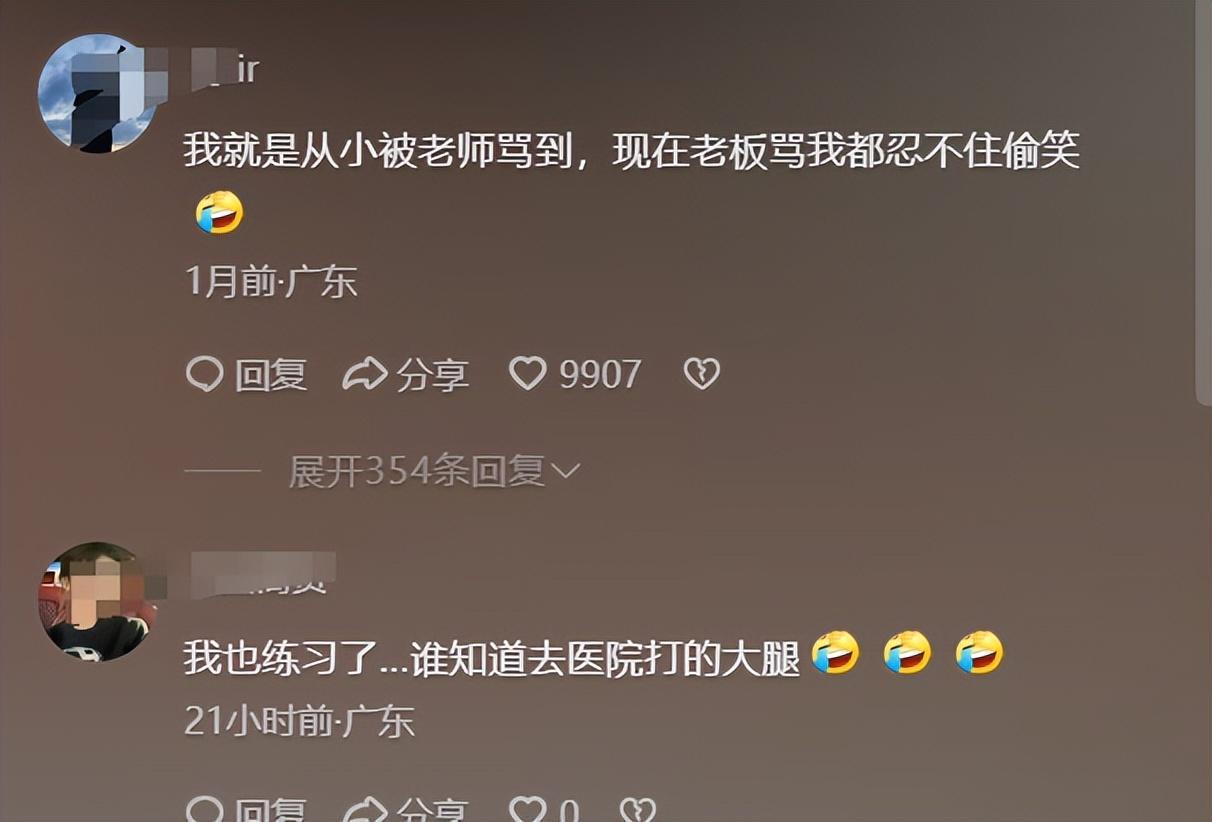Image resolution: width=1212 pixels, height=822 pixels.
Task: Dislike the first comment via broken heart
Action: [x=701, y=374]
